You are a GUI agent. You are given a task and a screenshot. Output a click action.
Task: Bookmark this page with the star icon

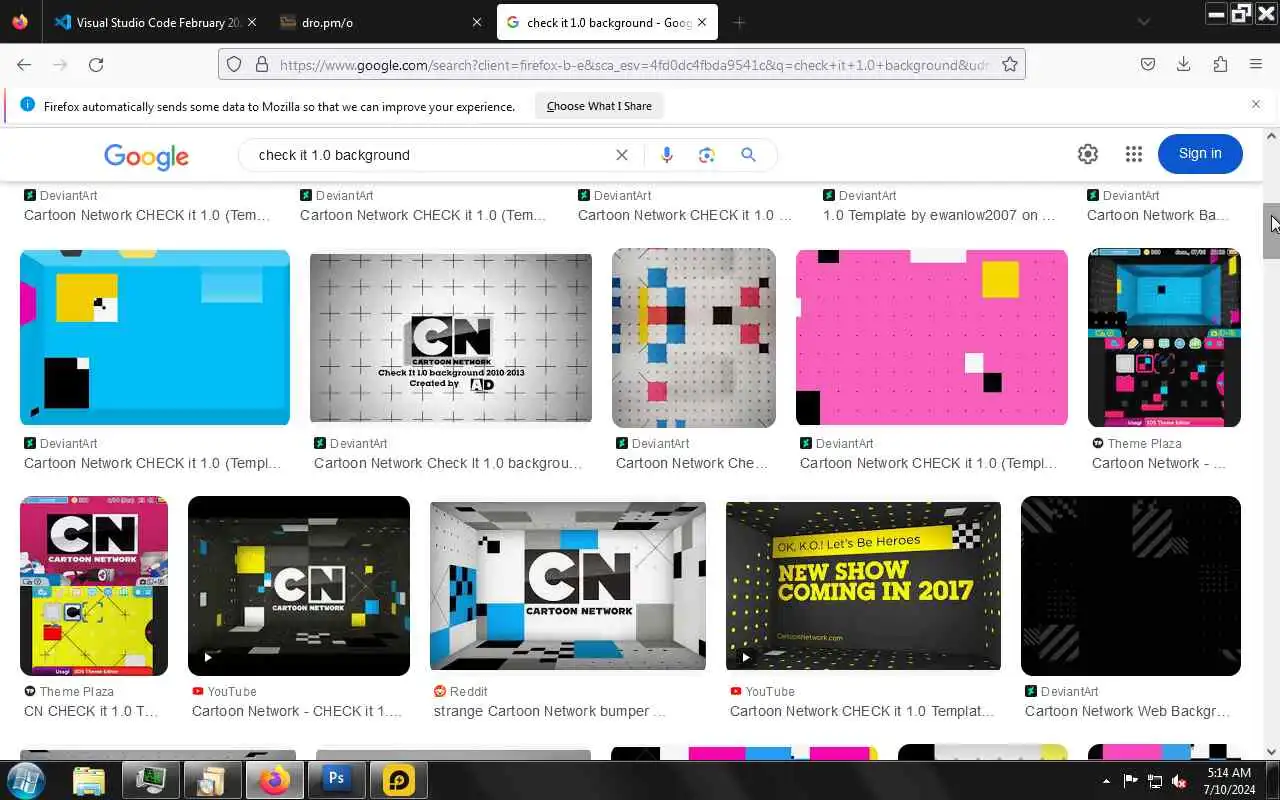tap(1010, 64)
